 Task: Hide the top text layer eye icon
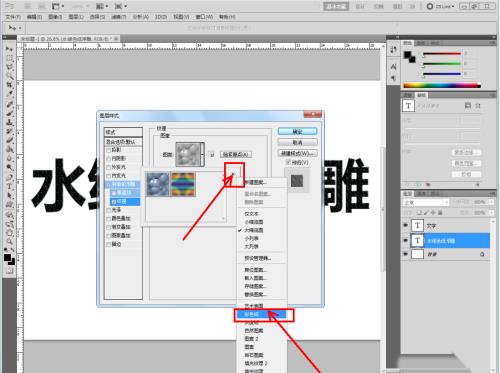coord(405,226)
